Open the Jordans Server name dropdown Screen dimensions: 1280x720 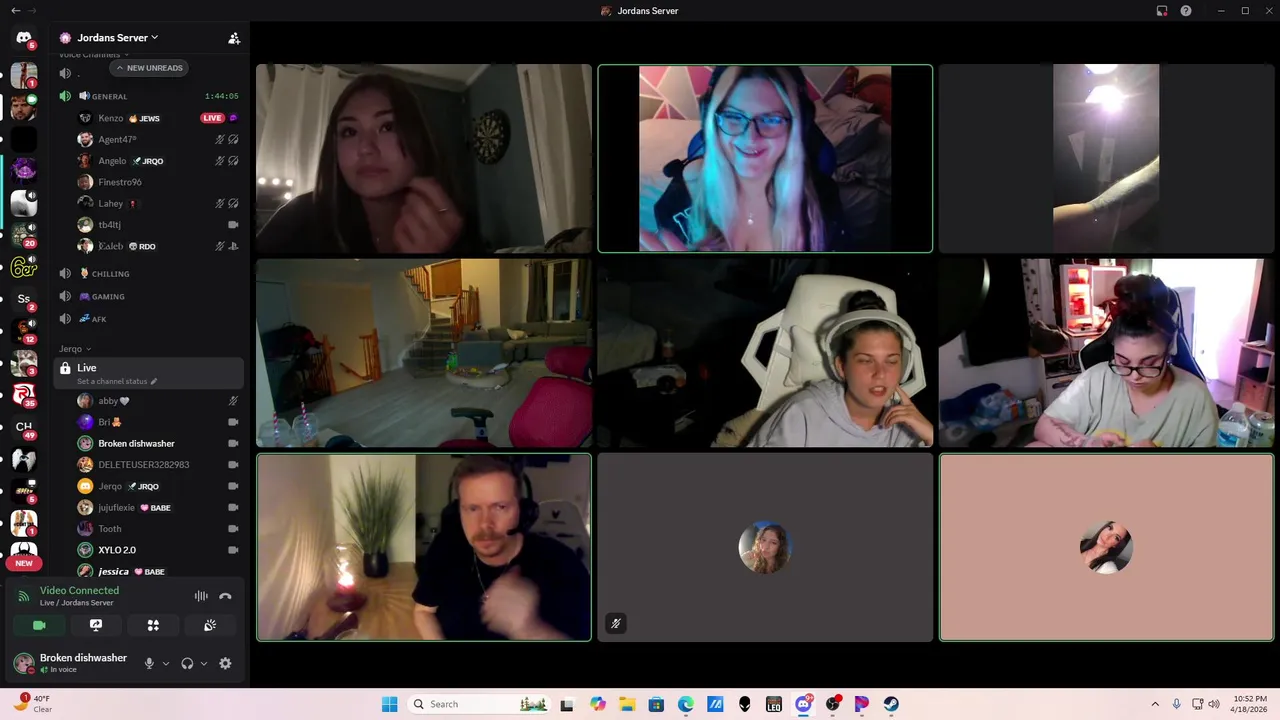click(117, 38)
